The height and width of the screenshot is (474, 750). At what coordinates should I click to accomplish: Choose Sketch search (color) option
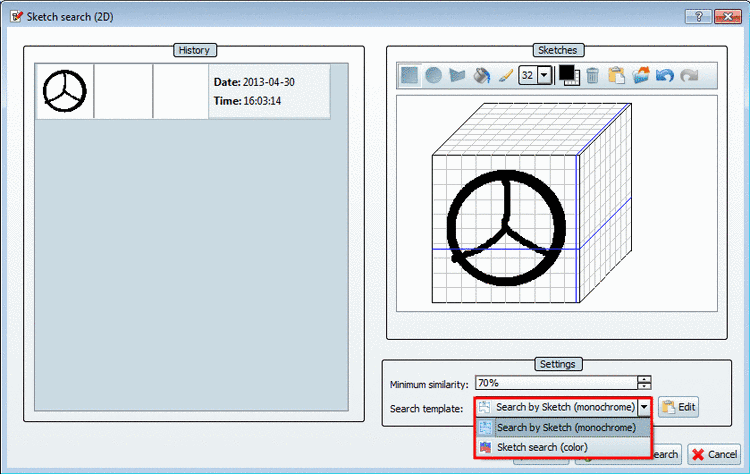[x=563, y=447]
